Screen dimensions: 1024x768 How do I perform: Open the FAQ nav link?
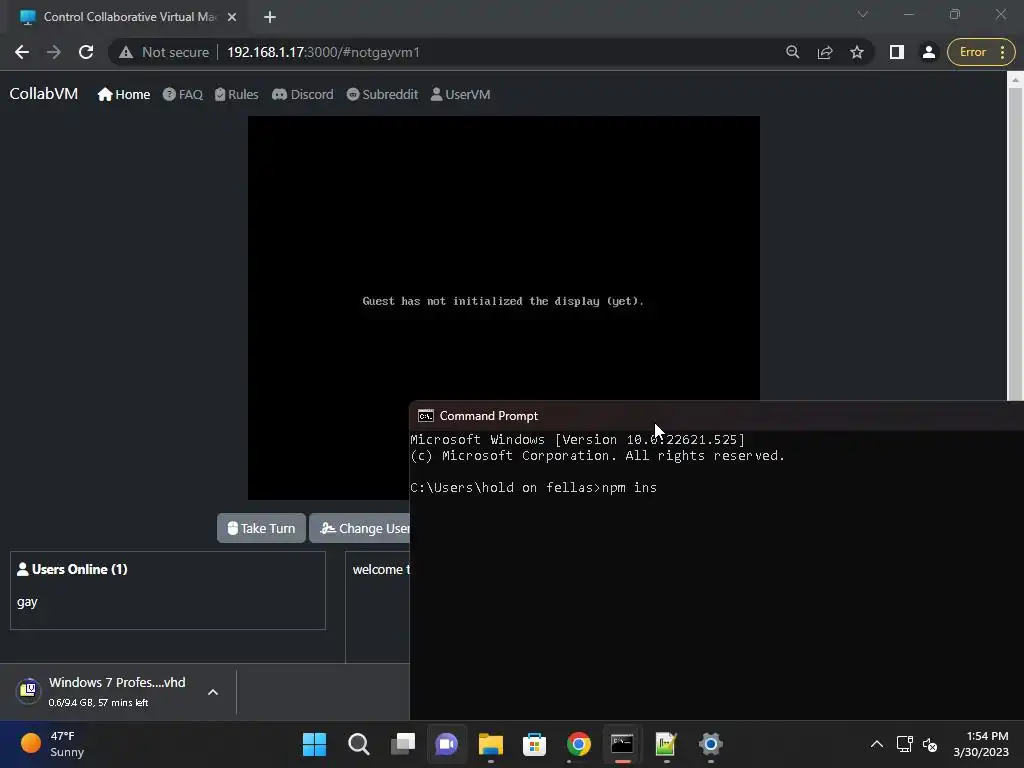tap(183, 95)
